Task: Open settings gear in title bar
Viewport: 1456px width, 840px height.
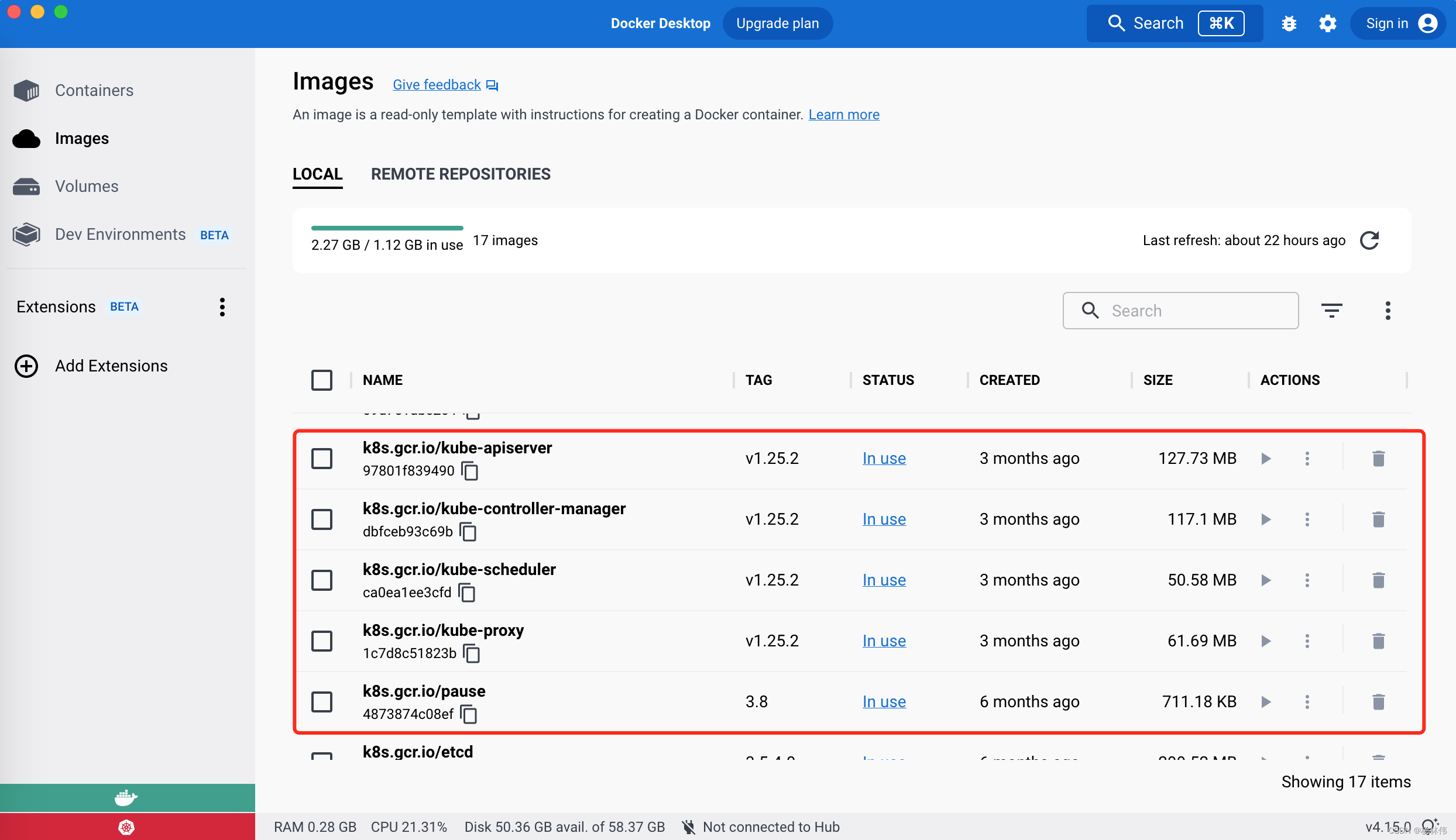Action: [1327, 23]
